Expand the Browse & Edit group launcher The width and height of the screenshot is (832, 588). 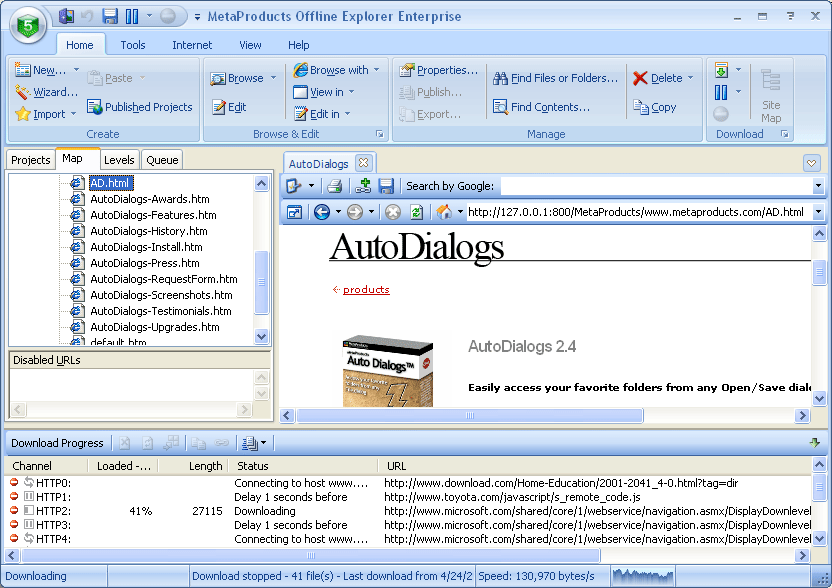pos(380,134)
